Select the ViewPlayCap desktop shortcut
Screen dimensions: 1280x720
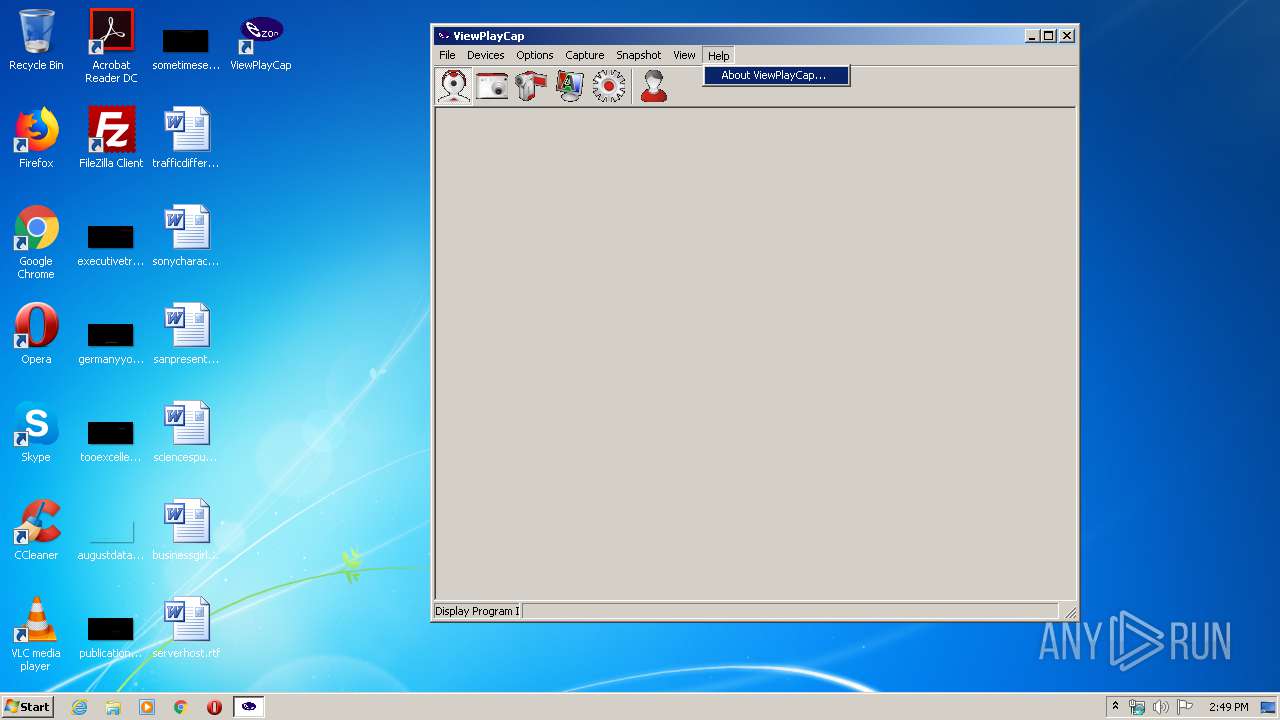coord(261,42)
